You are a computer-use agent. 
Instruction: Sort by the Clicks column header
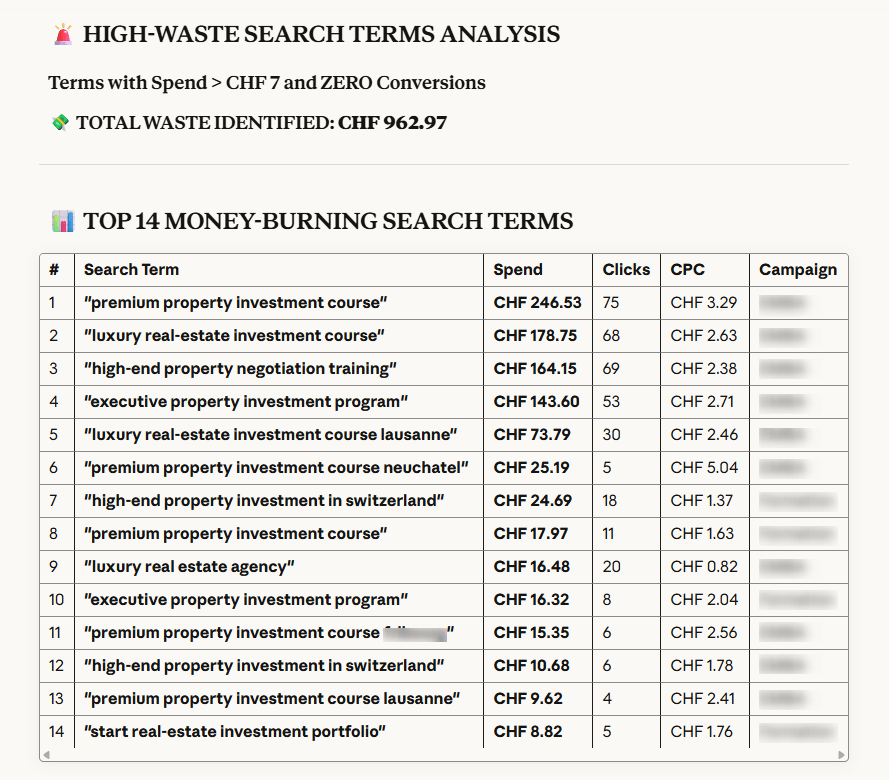pyautogui.click(x=627, y=269)
